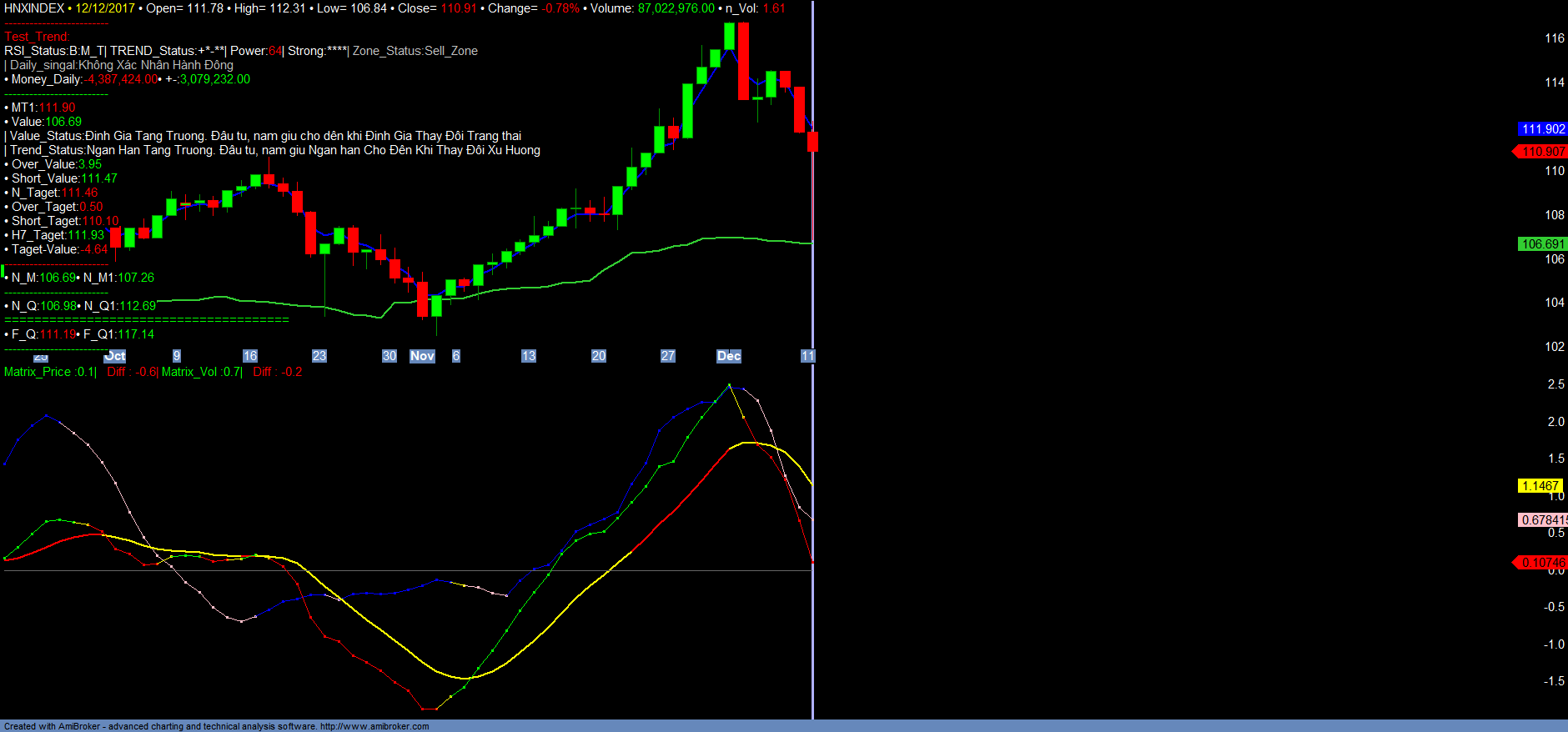This screenshot has width=1568, height=732.
Task: Click the Test_Trend indicator label
Action: [37, 37]
